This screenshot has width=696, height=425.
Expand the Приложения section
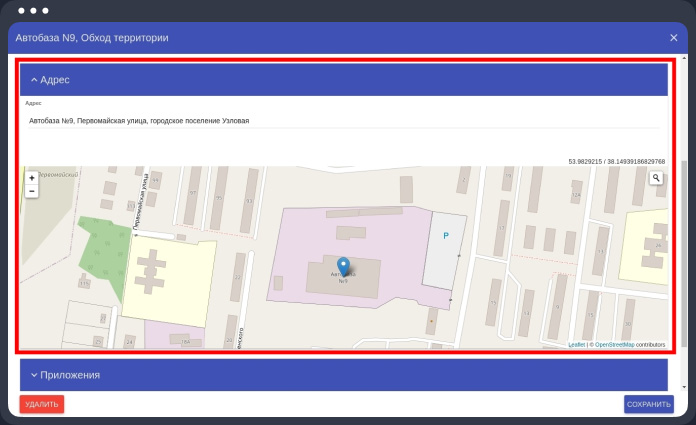pyautogui.click(x=344, y=375)
